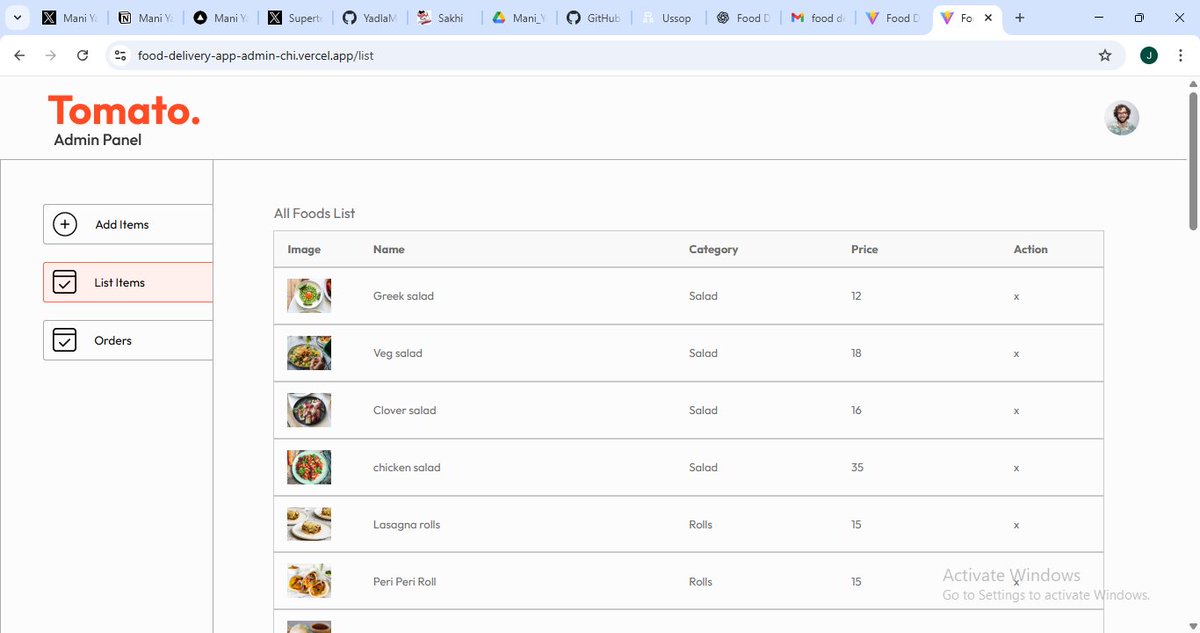
Task: Click the Lasagna rolls name text
Action: pos(406,524)
